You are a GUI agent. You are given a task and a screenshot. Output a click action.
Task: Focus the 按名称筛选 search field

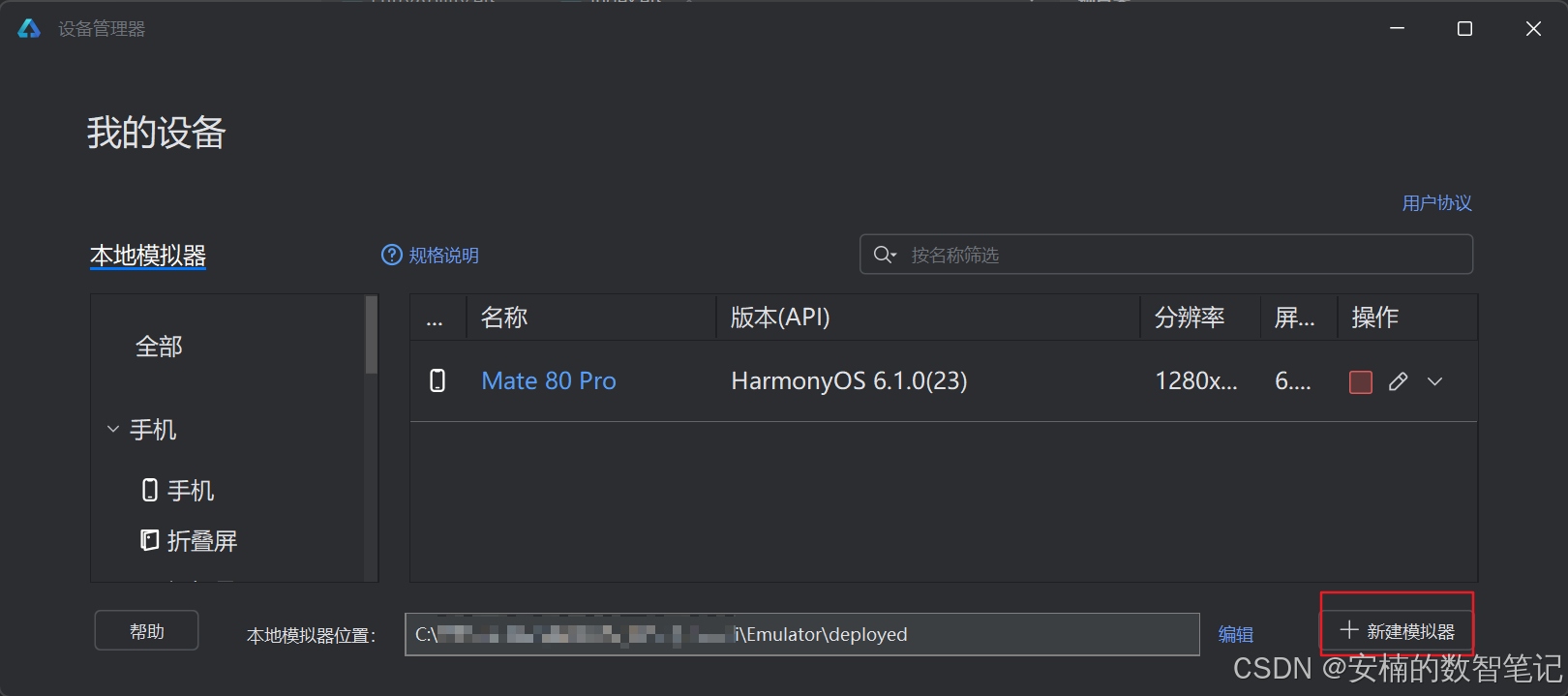pos(1166,255)
